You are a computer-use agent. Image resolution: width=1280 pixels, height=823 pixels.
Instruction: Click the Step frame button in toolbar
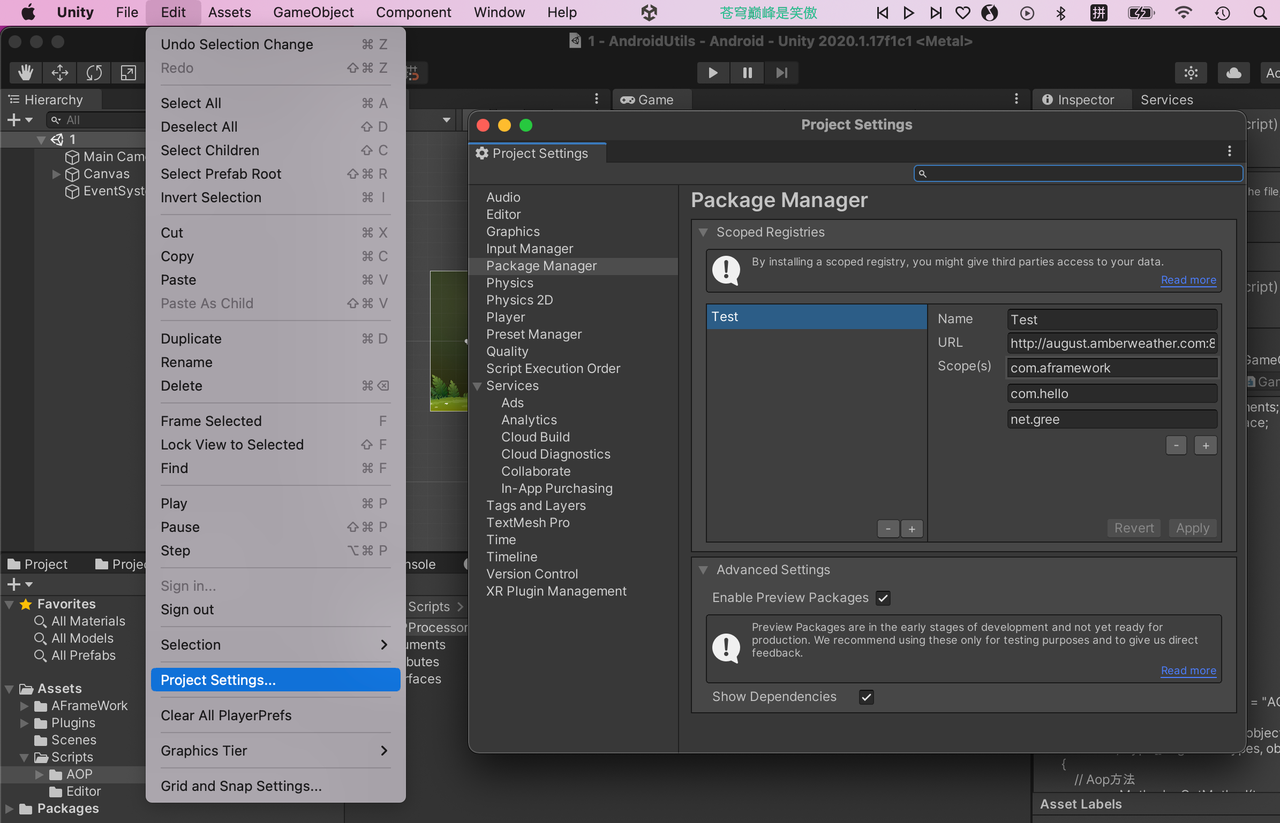click(782, 72)
